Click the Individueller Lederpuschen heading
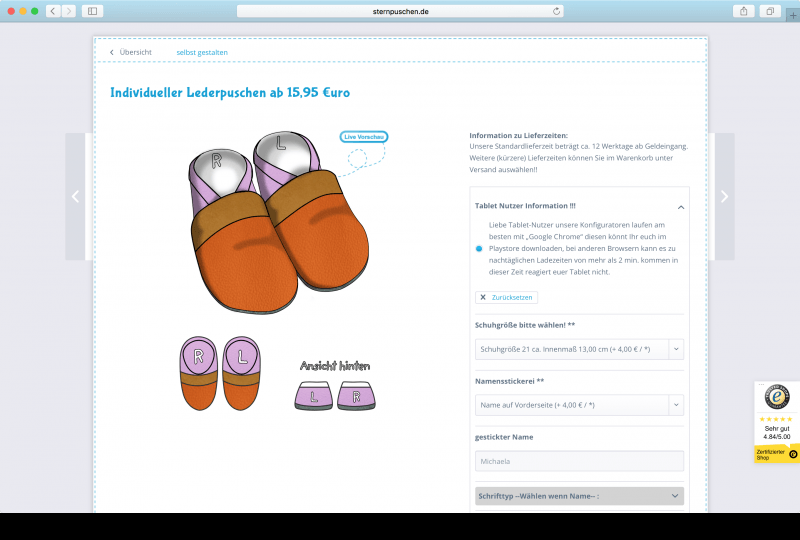Image resolution: width=800 pixels, height=540 pixels. click(230, 92)
